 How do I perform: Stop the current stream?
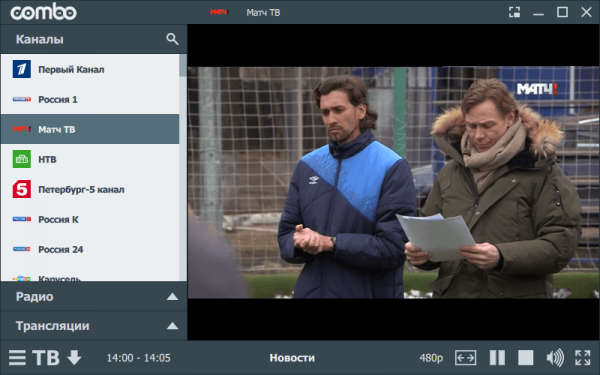(x=525, y=358)
